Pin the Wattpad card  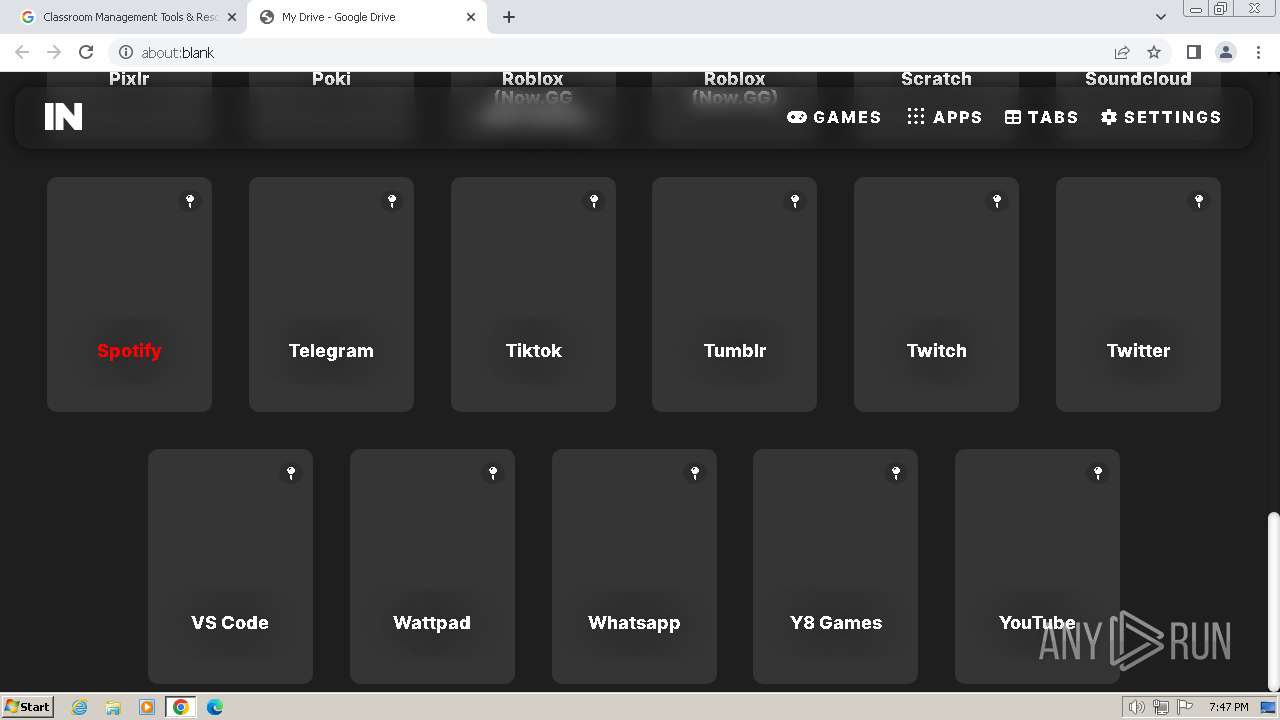coord(493,473)
